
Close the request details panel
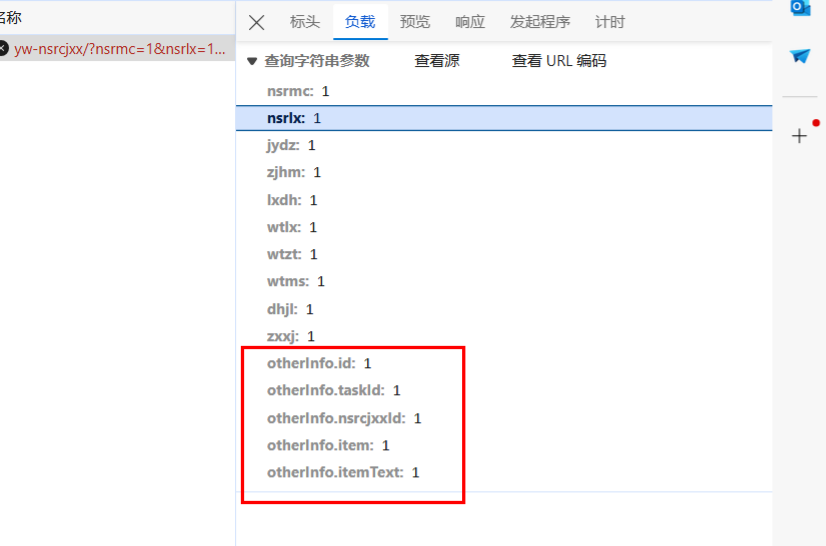pos(257,23)
